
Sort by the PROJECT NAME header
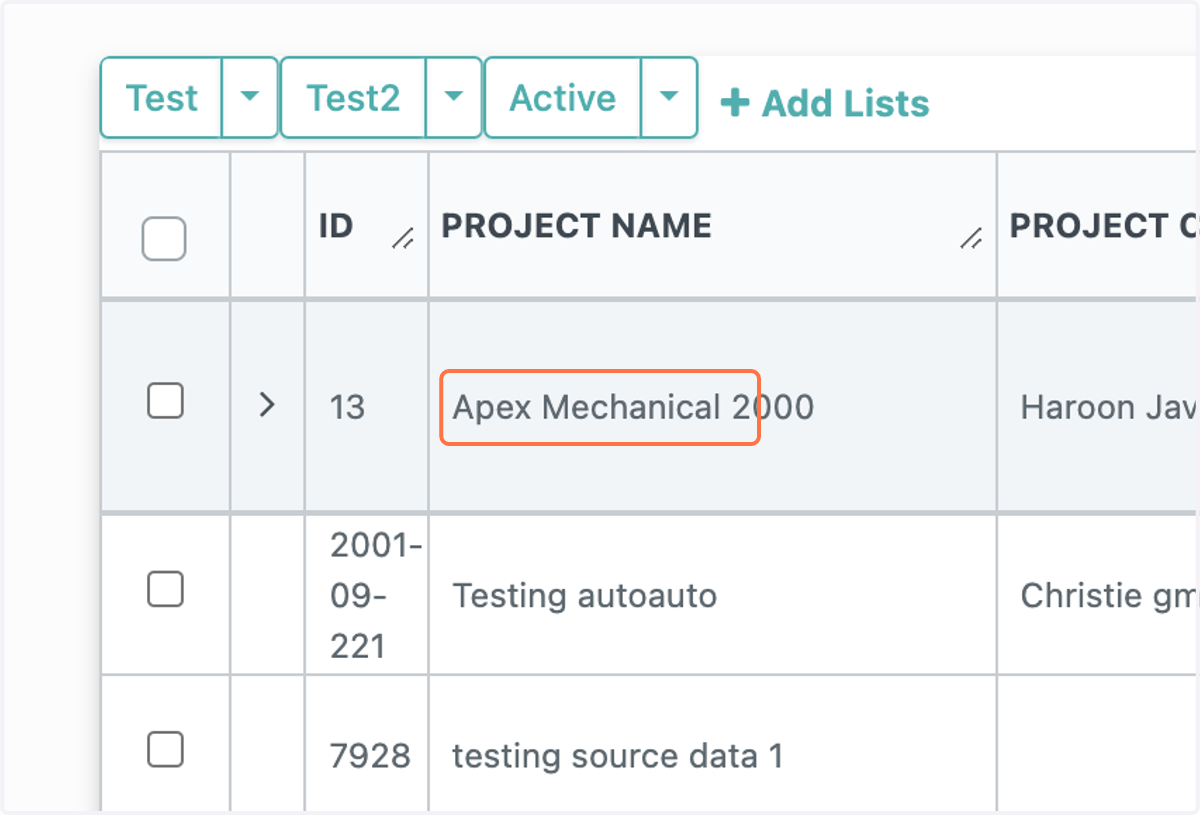(577, 226)
